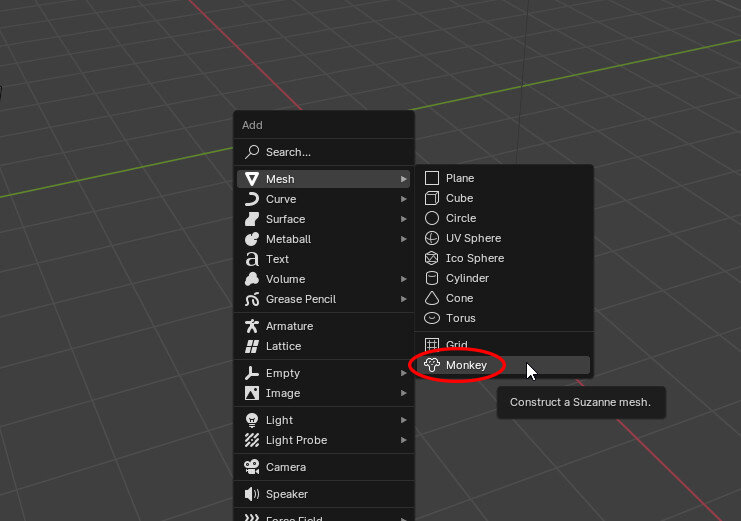The height and width of the screenshot is (521, 741).
Task: Add a Cone mesh
Action: click(504, 298)
